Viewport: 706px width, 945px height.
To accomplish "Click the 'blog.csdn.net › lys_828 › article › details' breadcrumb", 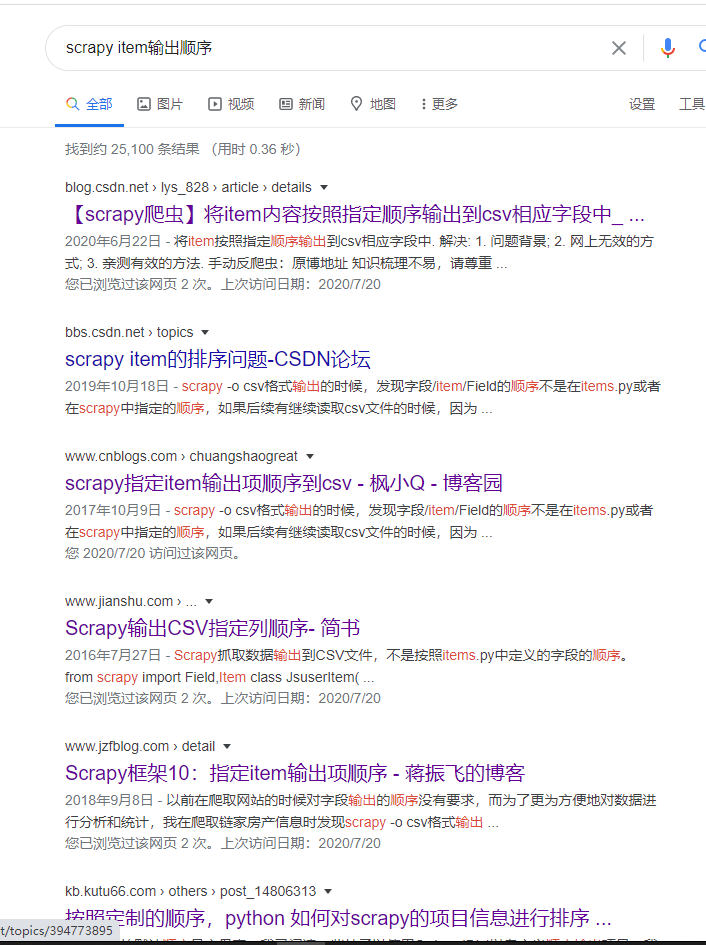I will (188, 187).
